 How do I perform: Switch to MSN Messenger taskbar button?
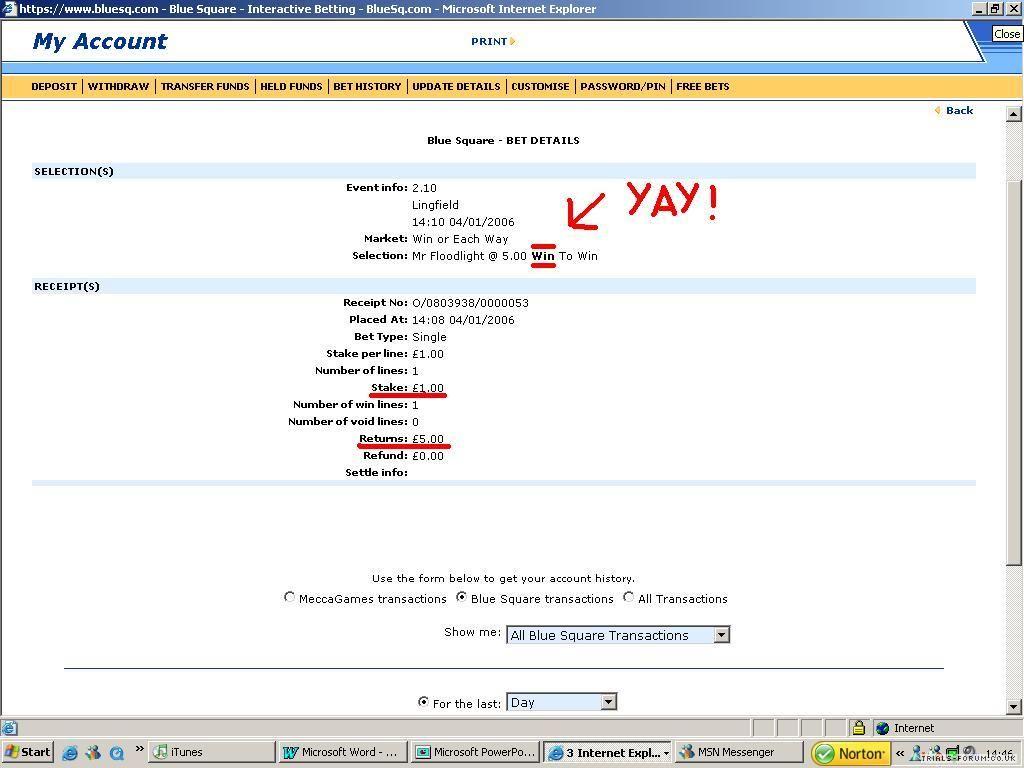pos(739,752)
